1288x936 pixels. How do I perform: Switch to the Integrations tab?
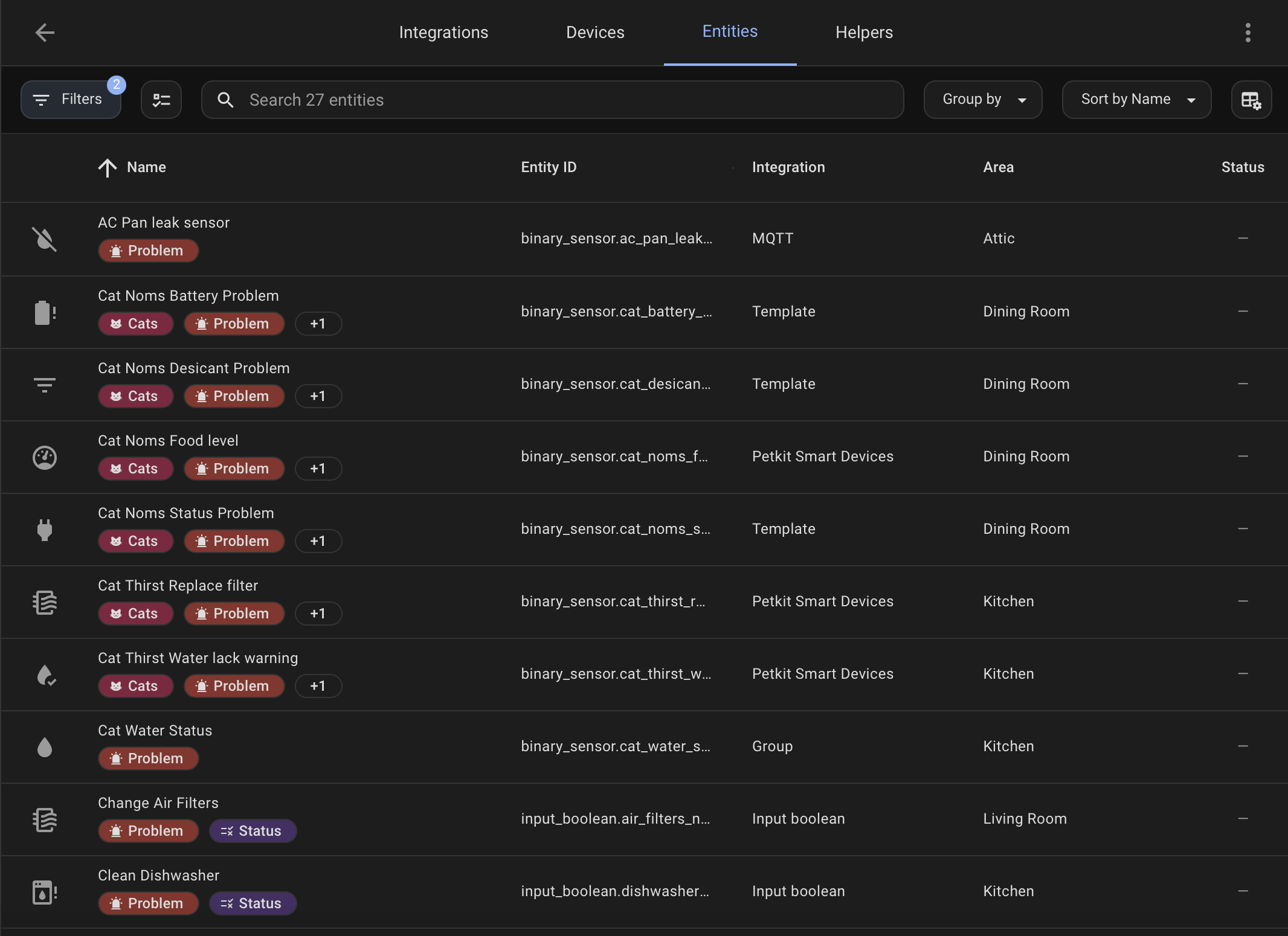tap(443, 33)
